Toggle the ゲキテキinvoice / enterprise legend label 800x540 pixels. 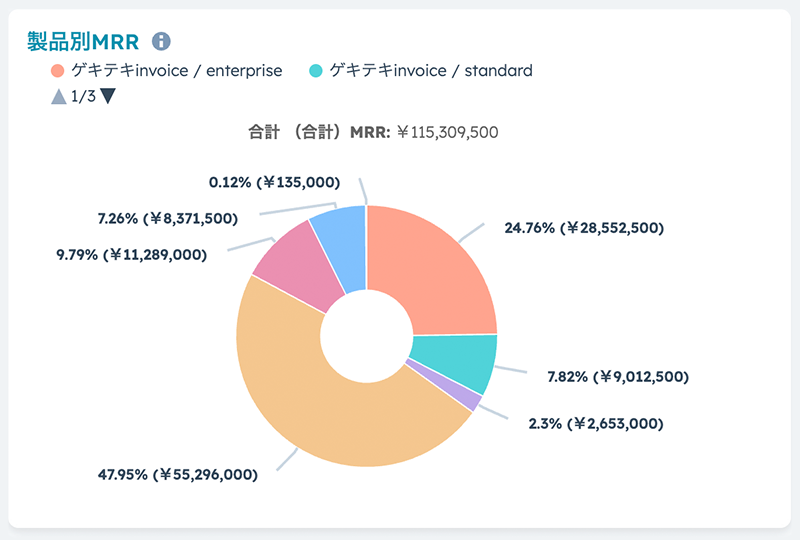178,71
